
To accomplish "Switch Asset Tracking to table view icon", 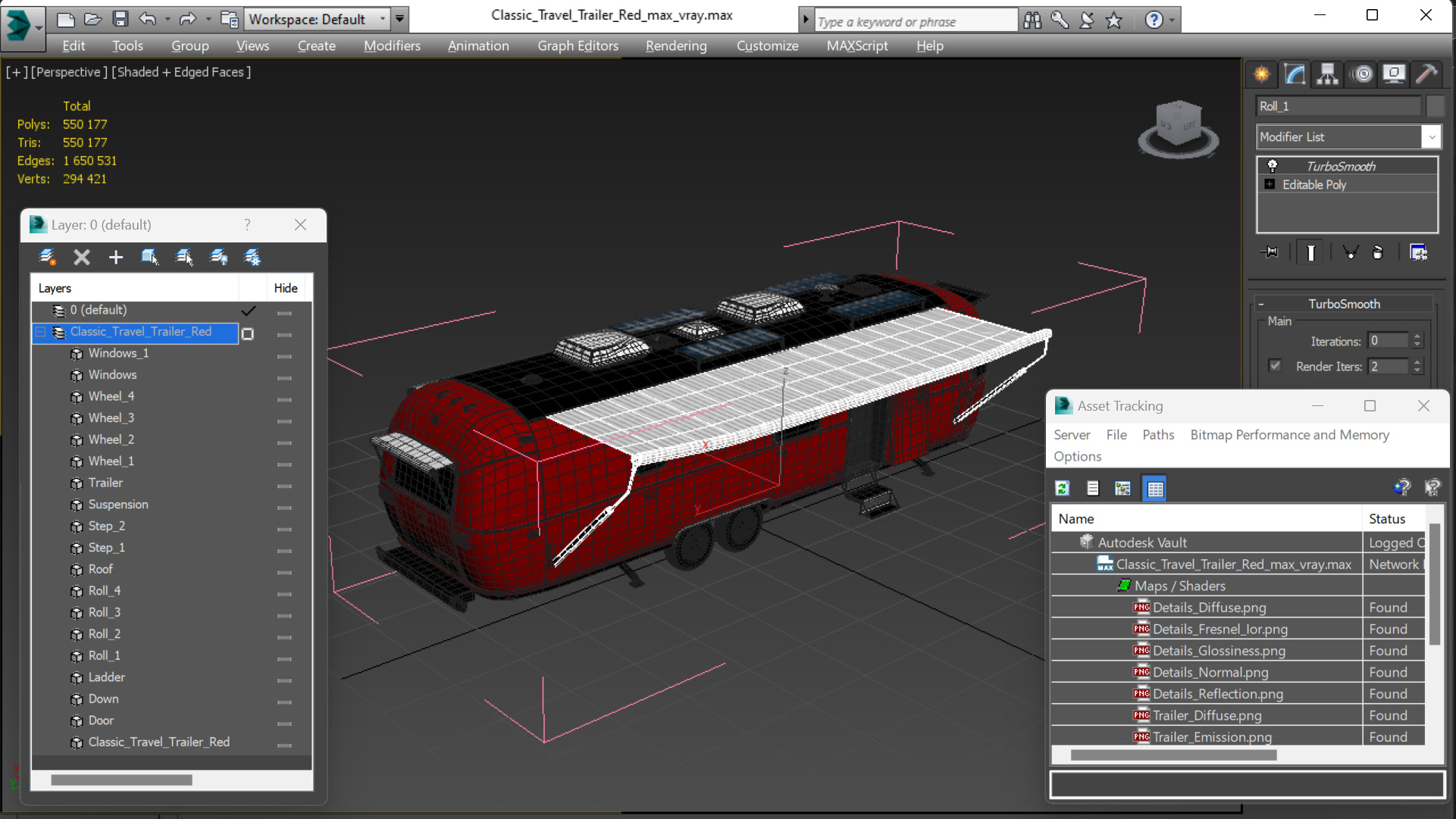I will [1154, 489].
